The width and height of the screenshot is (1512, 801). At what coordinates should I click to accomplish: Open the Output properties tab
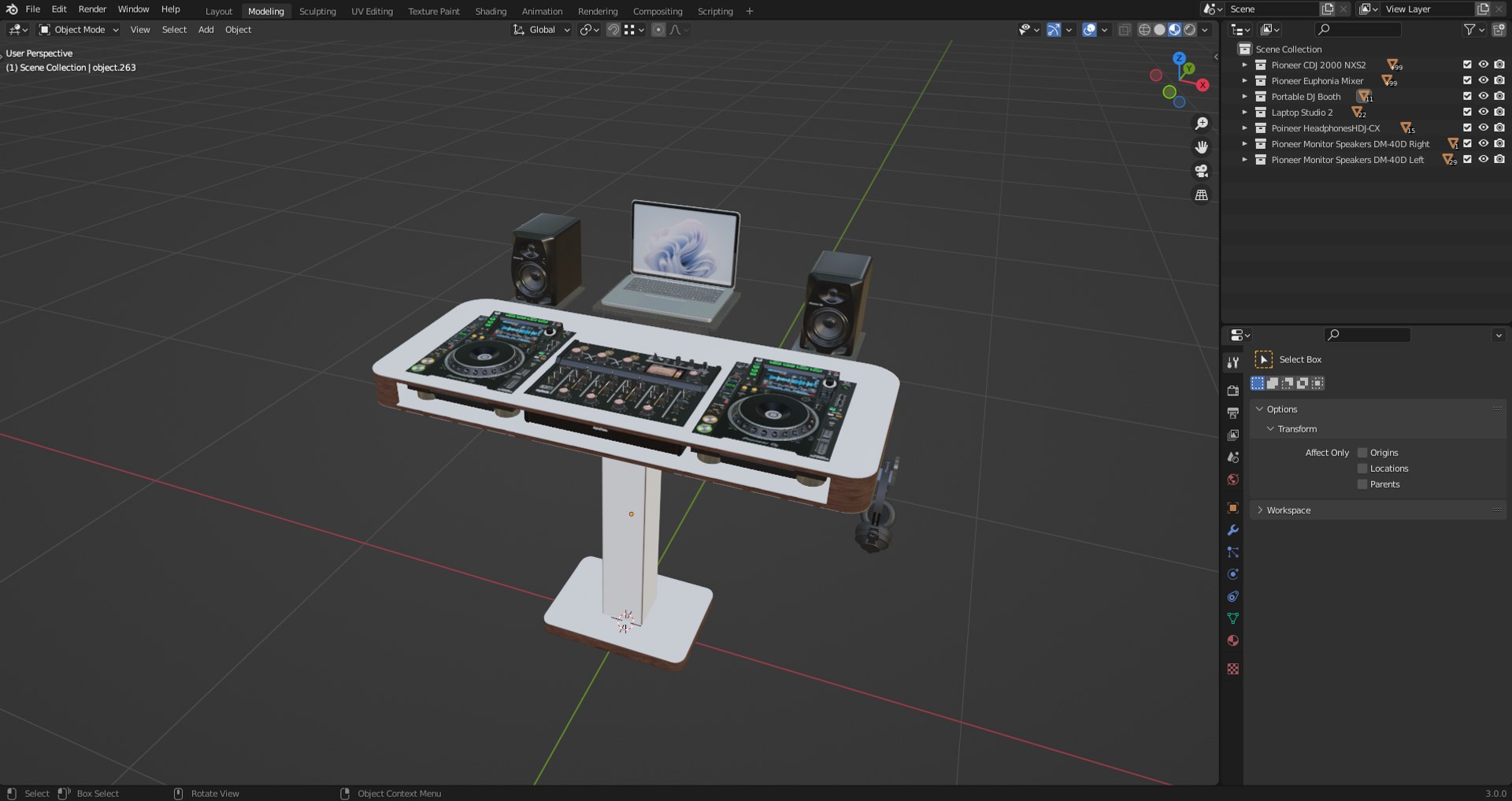(1233, 413)
